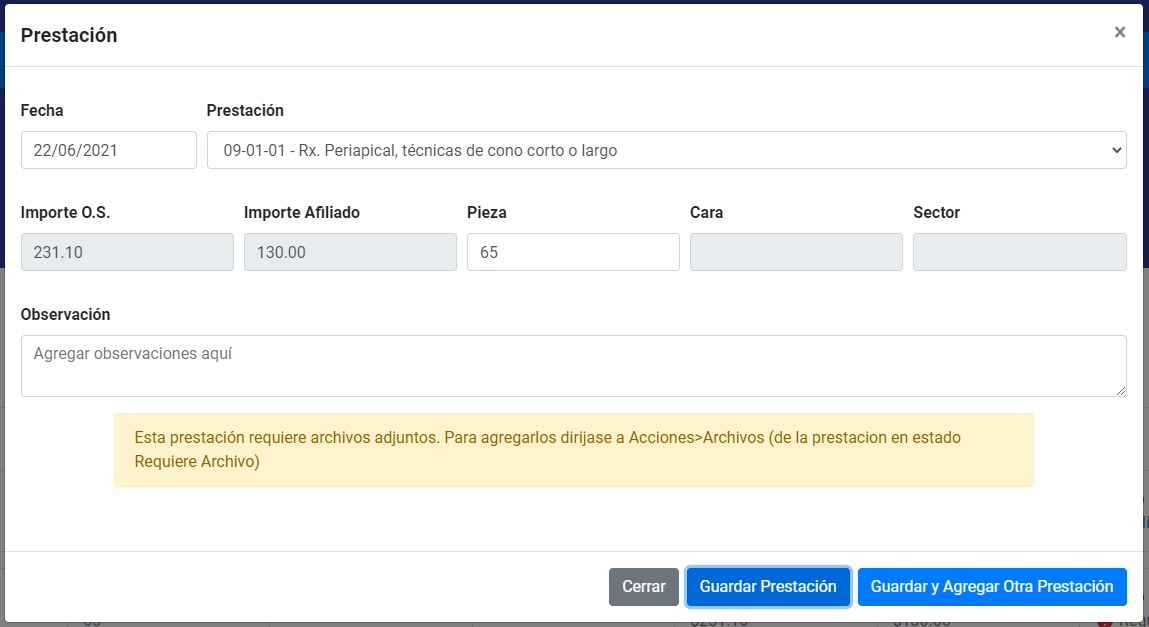Click the Observación label
Viewport: 1149px width, 627px height.
65,314
